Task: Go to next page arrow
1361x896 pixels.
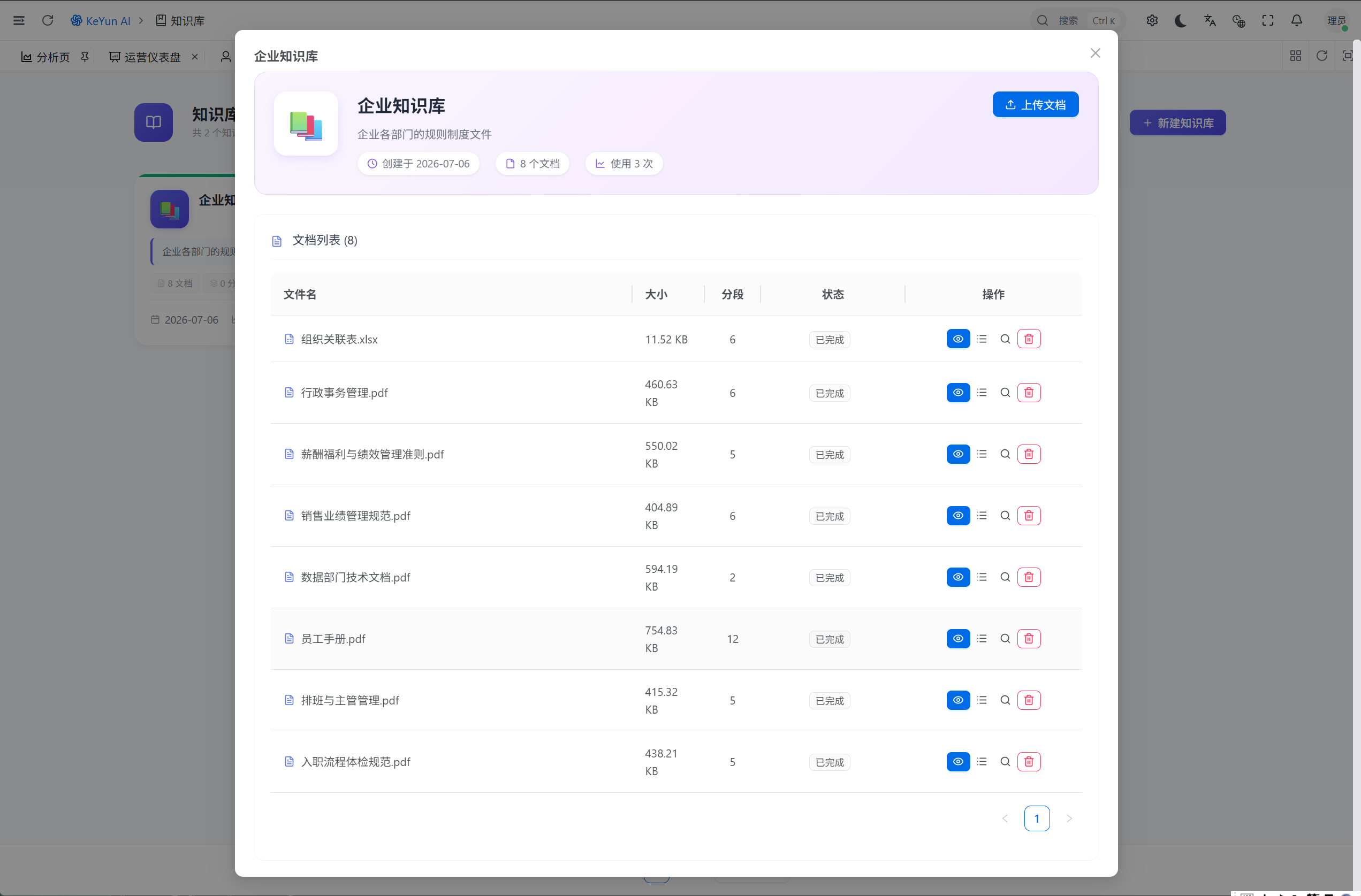Action: 1068,818
